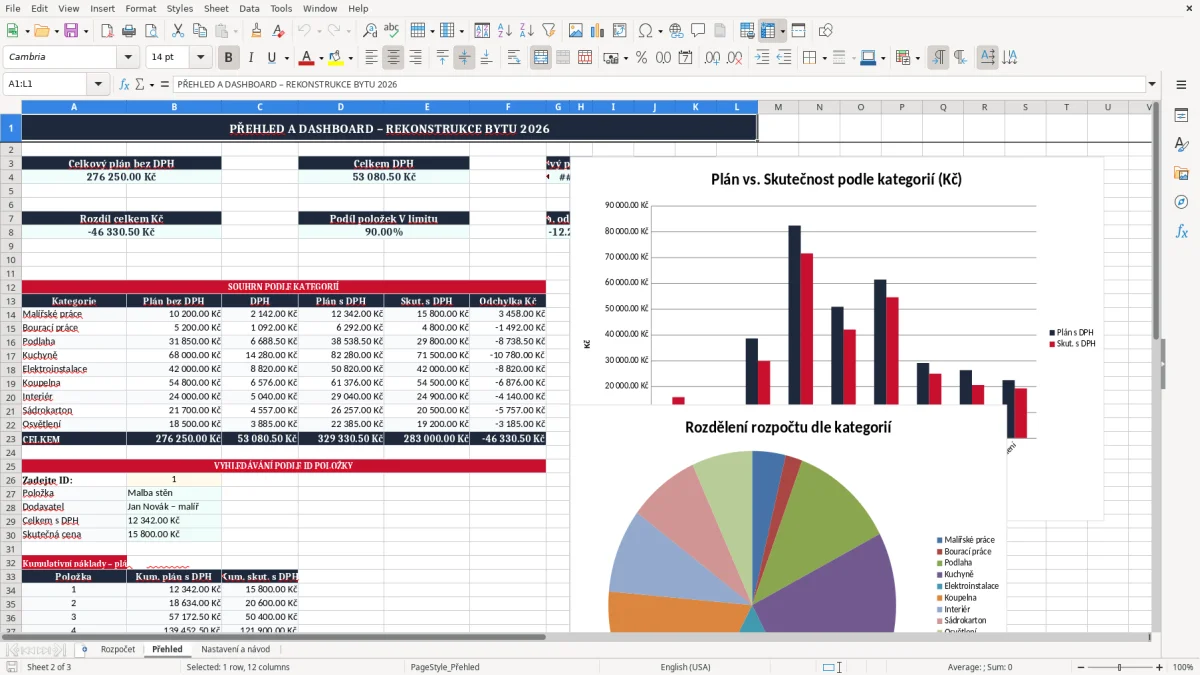Open Find & Replace

point(370,31)
